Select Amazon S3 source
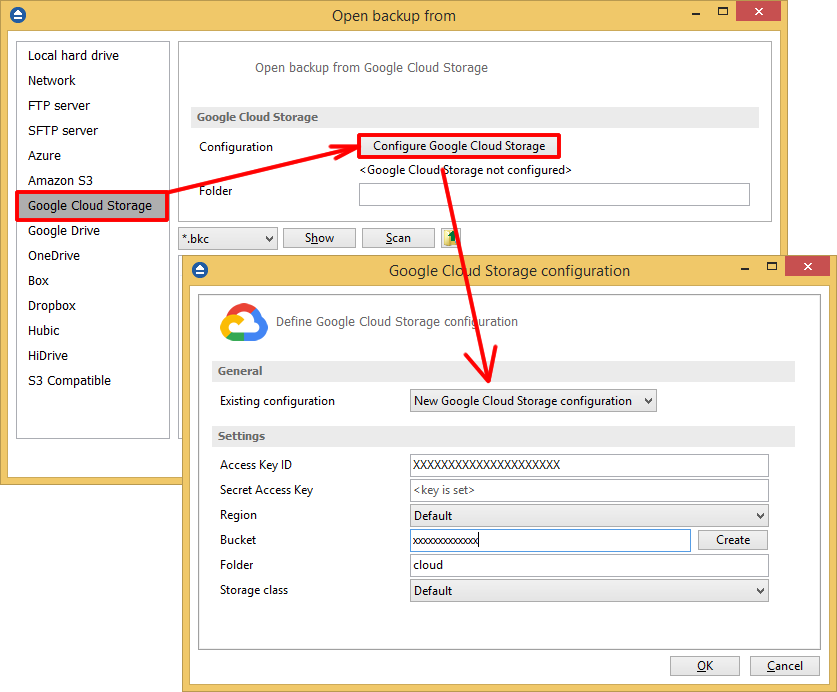 pyautogui.click(x=60, y=181)
